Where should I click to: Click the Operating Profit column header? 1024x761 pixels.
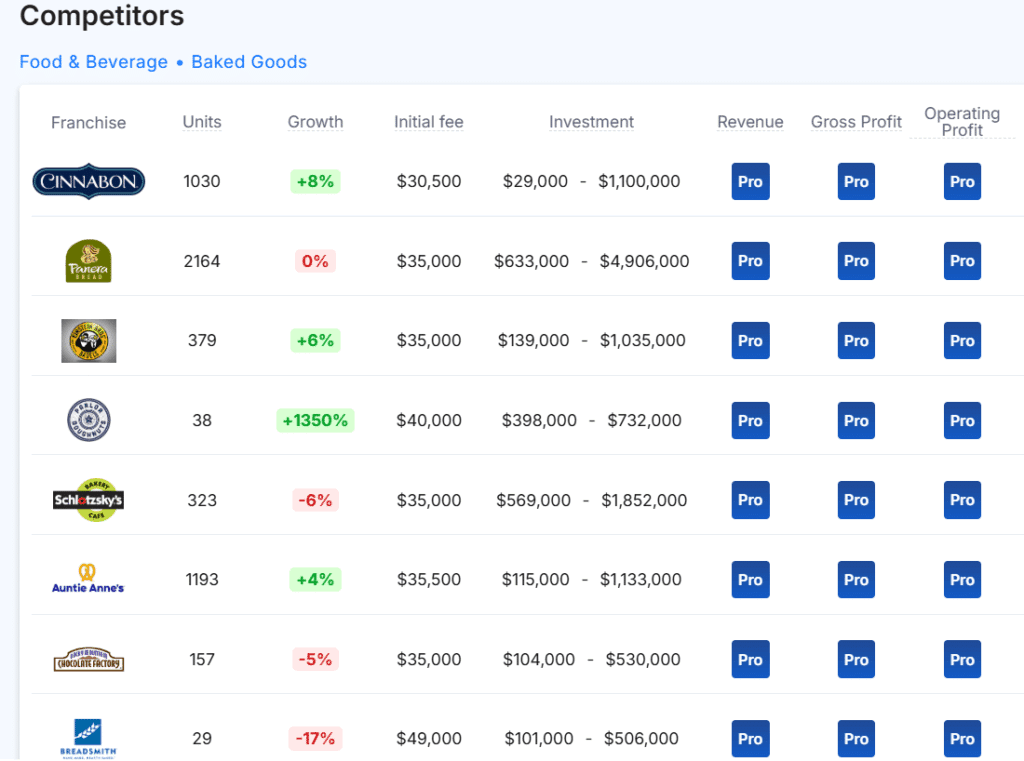962,121
